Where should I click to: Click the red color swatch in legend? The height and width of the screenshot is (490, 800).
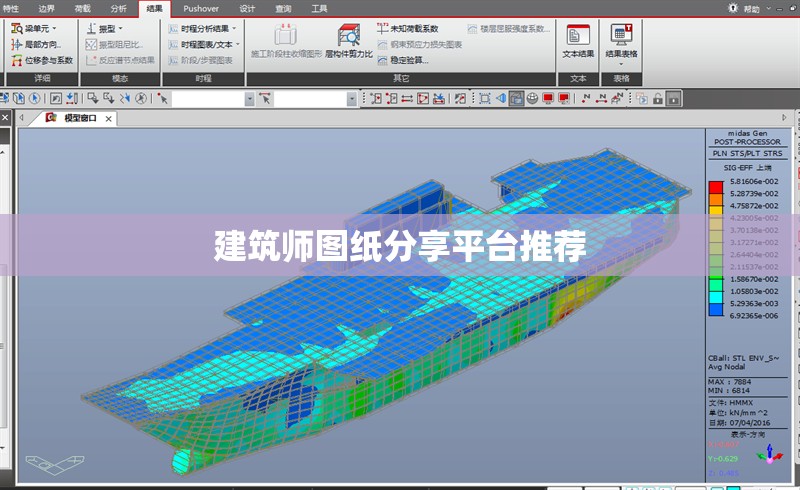[715, 186]
